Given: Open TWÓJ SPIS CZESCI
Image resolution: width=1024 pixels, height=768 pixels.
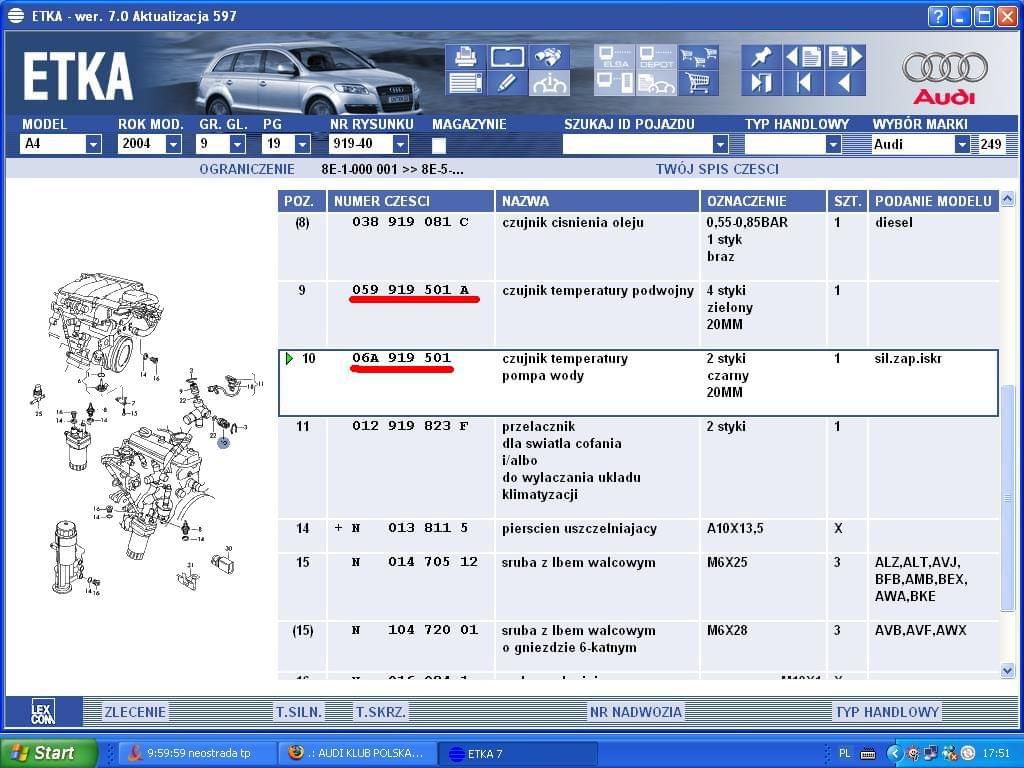Looking at the screenshot, I should [717, 169].
